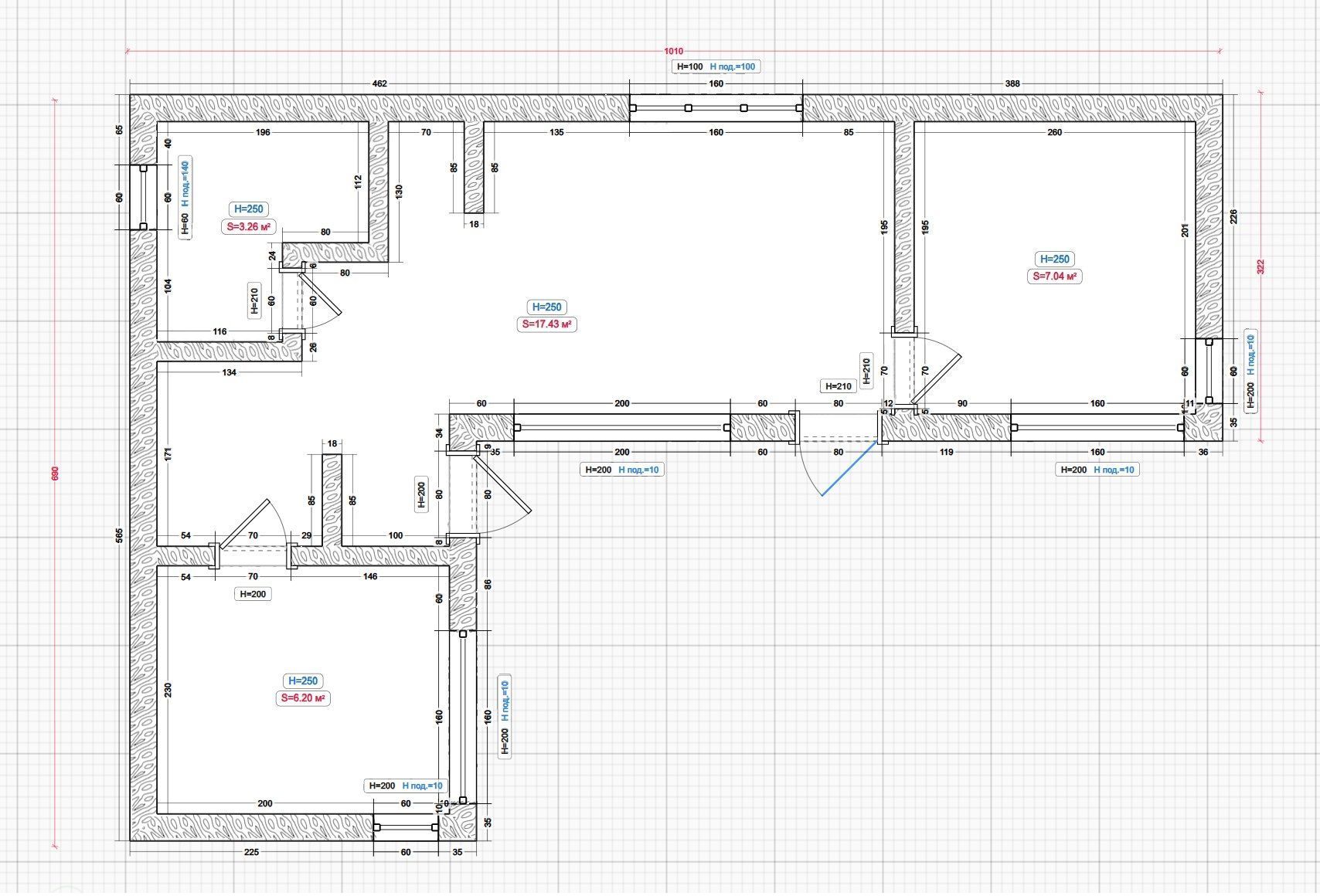Click the red 322 dimension on right

point(1261,267)
